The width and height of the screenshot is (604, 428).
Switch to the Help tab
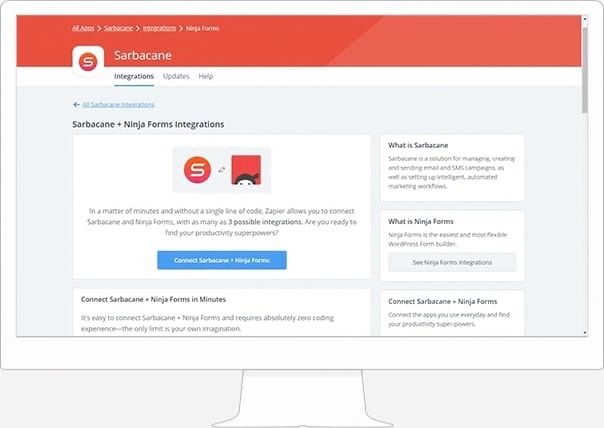(x=206, y=76)
